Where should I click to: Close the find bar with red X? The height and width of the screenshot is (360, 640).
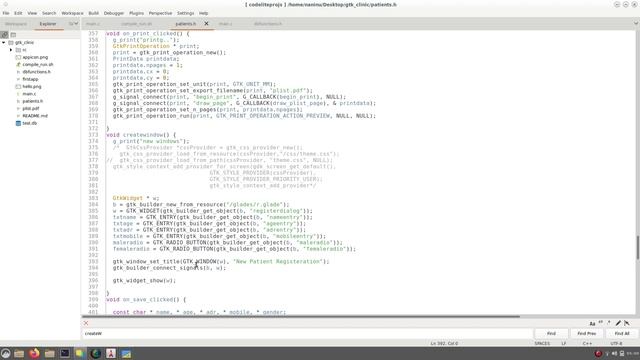point(86,323)
